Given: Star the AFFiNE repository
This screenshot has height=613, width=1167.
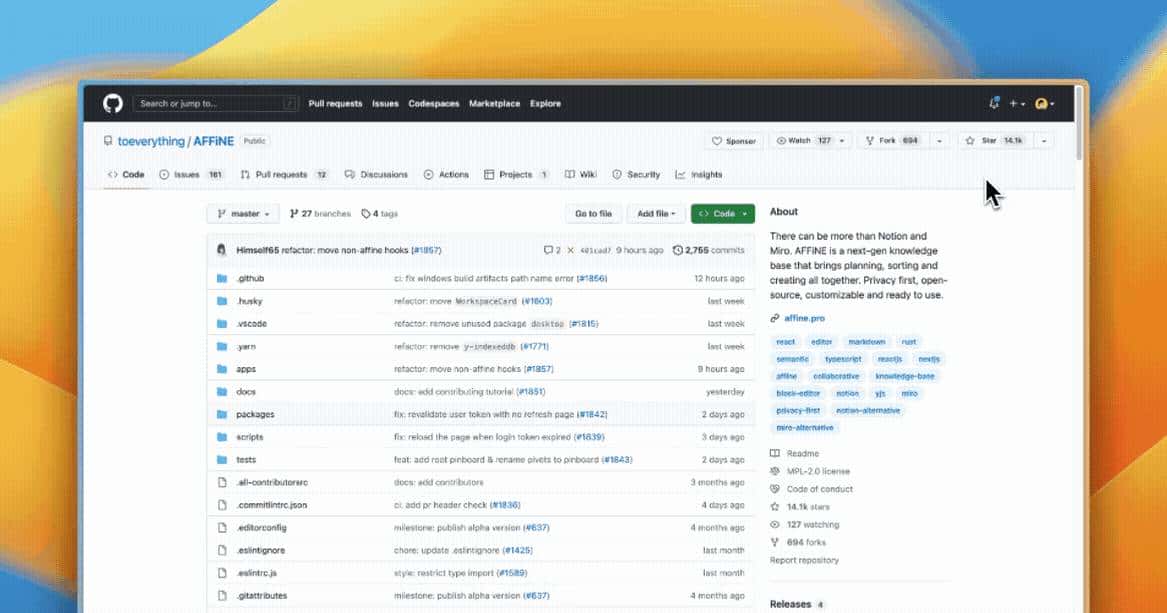Looking at the screenshot, I should click(x=994, y=141).
